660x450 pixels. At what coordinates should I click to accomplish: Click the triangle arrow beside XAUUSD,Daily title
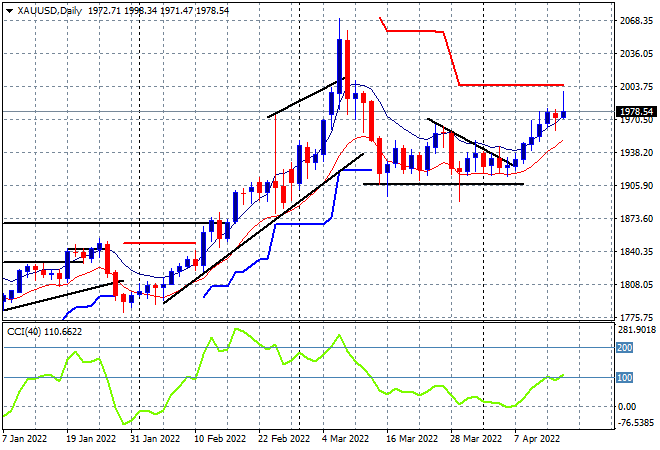9,11
